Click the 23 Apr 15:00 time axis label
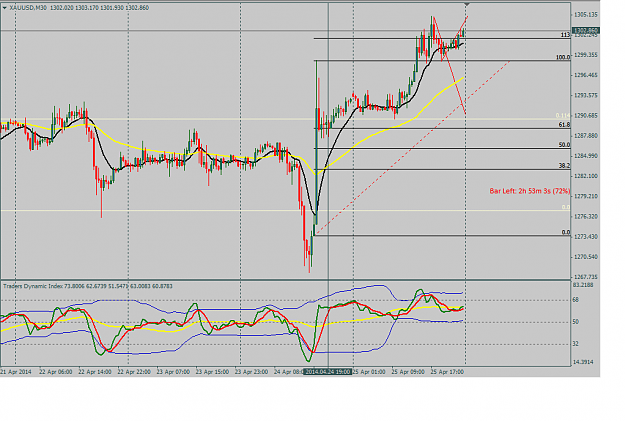 pos(212,372)
